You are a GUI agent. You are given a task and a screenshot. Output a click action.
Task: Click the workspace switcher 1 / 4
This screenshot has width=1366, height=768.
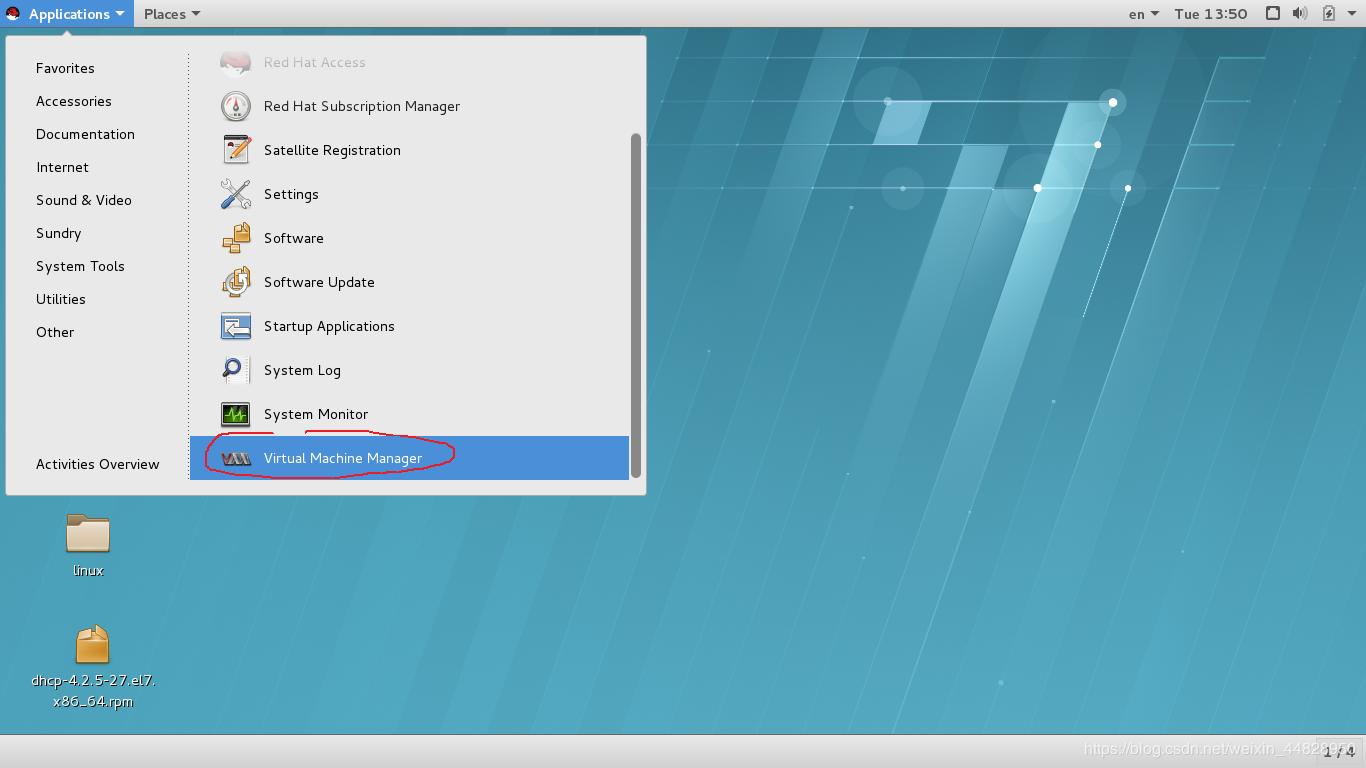coord(1339,751)
